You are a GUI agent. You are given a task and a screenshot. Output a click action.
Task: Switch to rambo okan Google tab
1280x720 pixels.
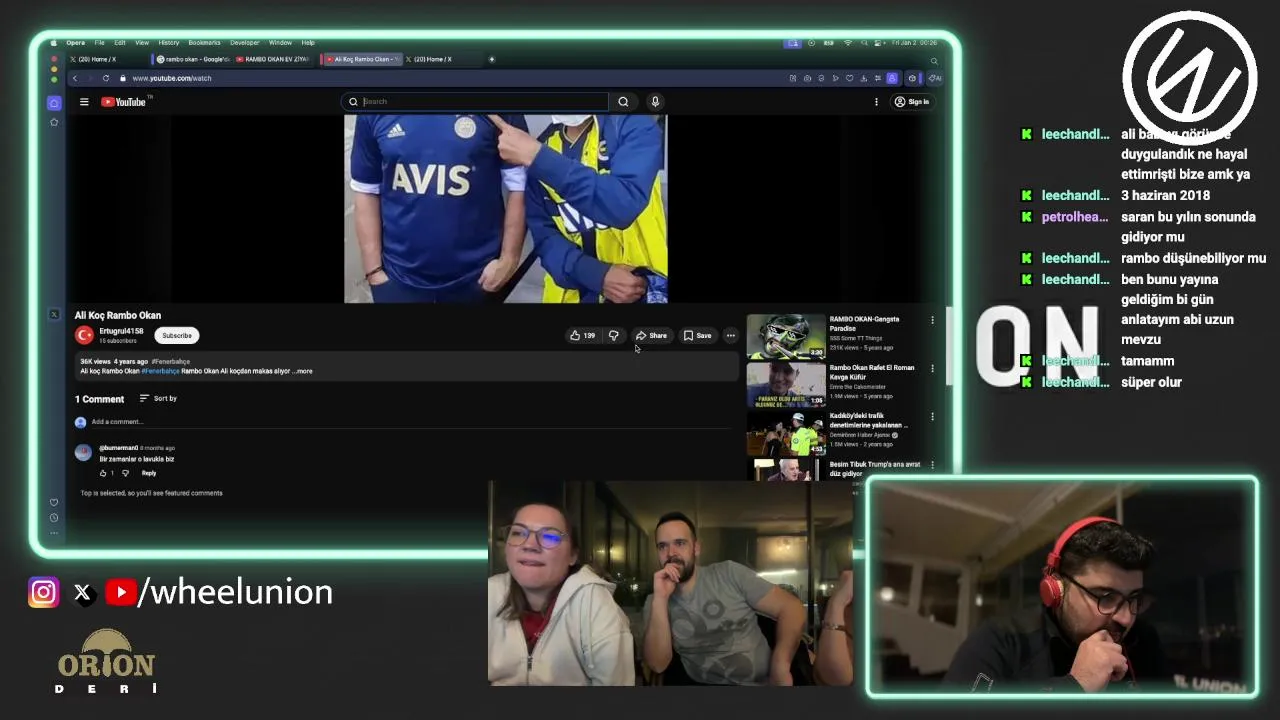coord(192,59)
